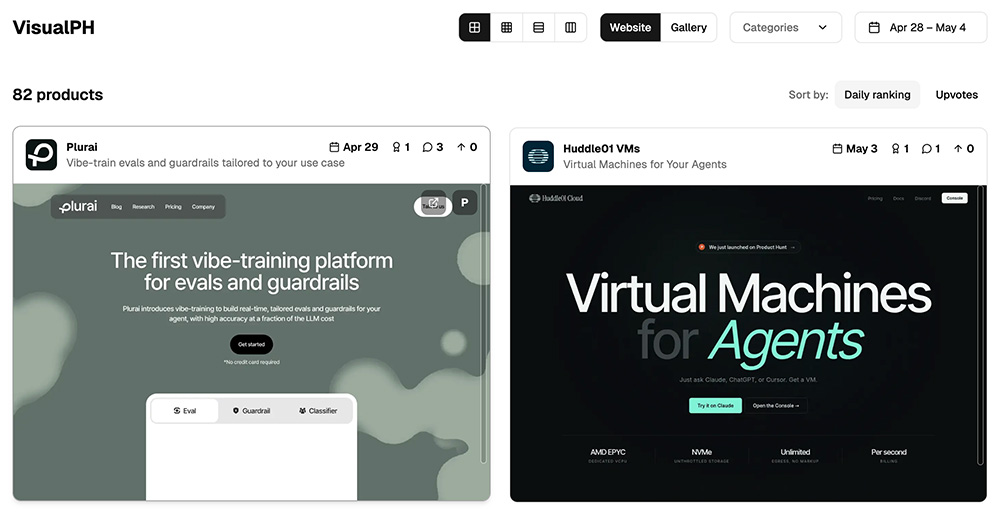Upvote Huddle01 VMs with the arrow icon

click(958, 149)
